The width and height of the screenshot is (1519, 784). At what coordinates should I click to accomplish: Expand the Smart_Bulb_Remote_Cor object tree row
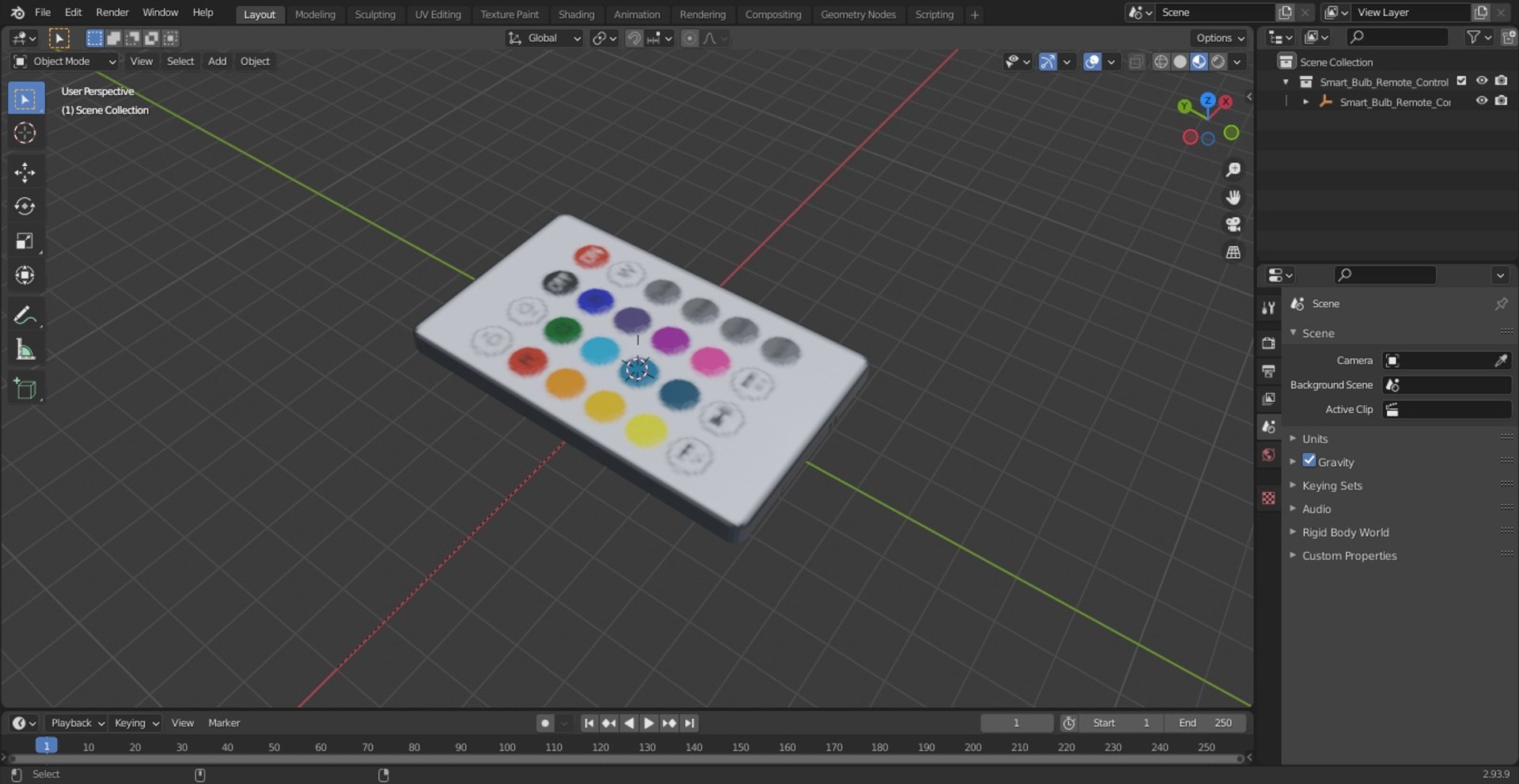[x=1305, y=102]
